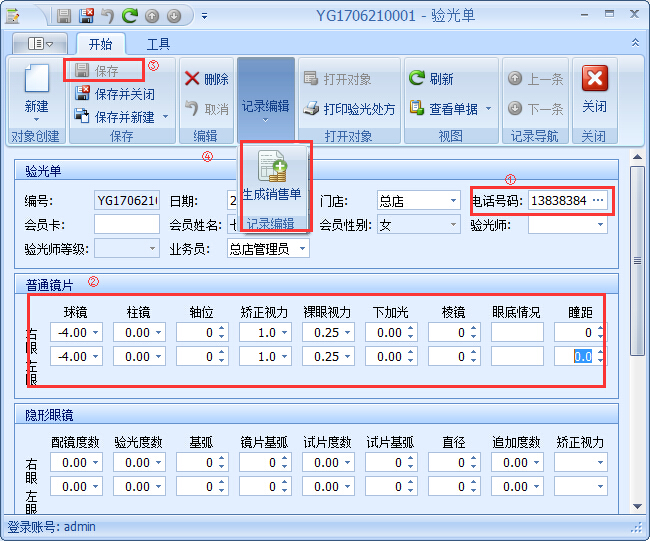
Task: Open 会员性别 gender dropdown
Action: (x=454, y=225)
